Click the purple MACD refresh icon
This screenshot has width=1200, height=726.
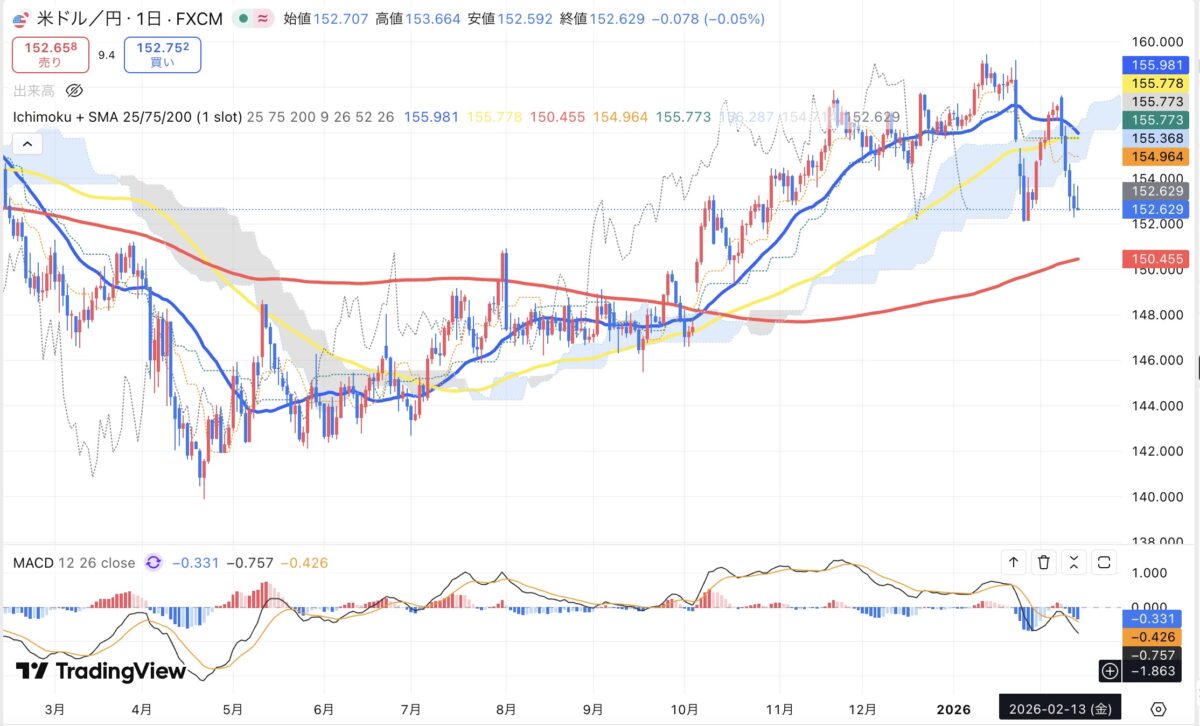tap(153, 563)
